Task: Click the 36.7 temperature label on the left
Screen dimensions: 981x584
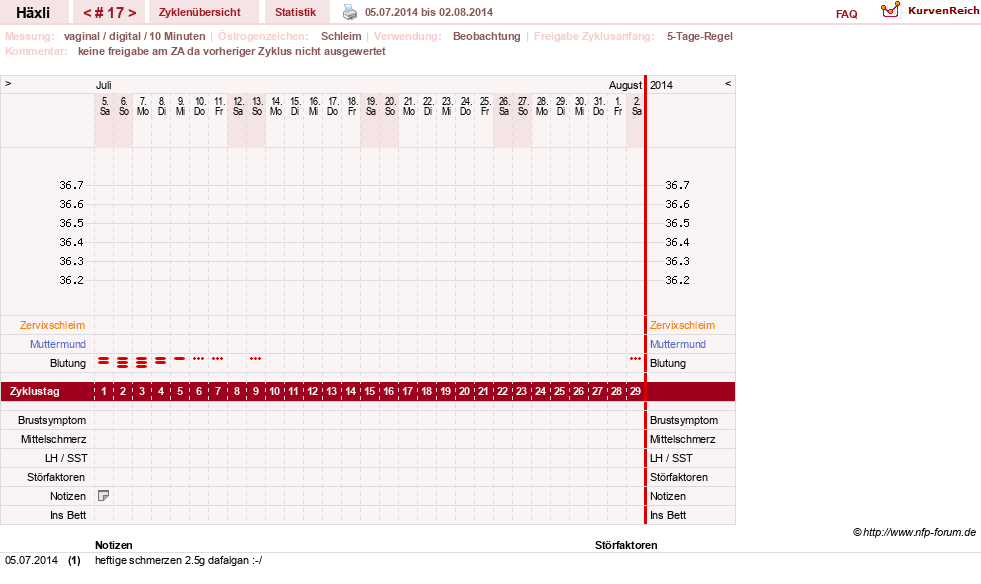Action: tap(71, 185)
